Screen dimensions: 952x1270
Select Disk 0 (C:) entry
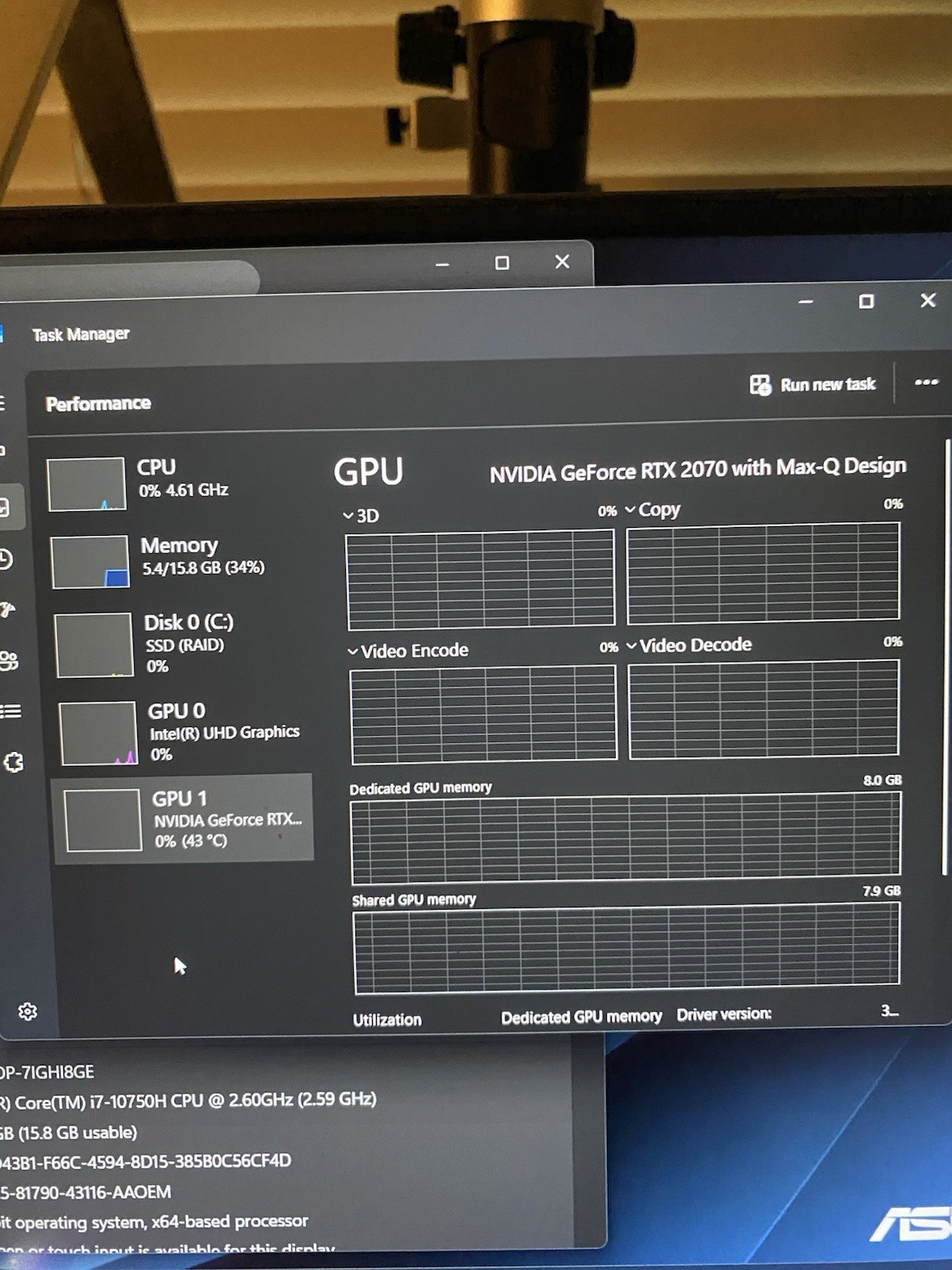(183, 645)
